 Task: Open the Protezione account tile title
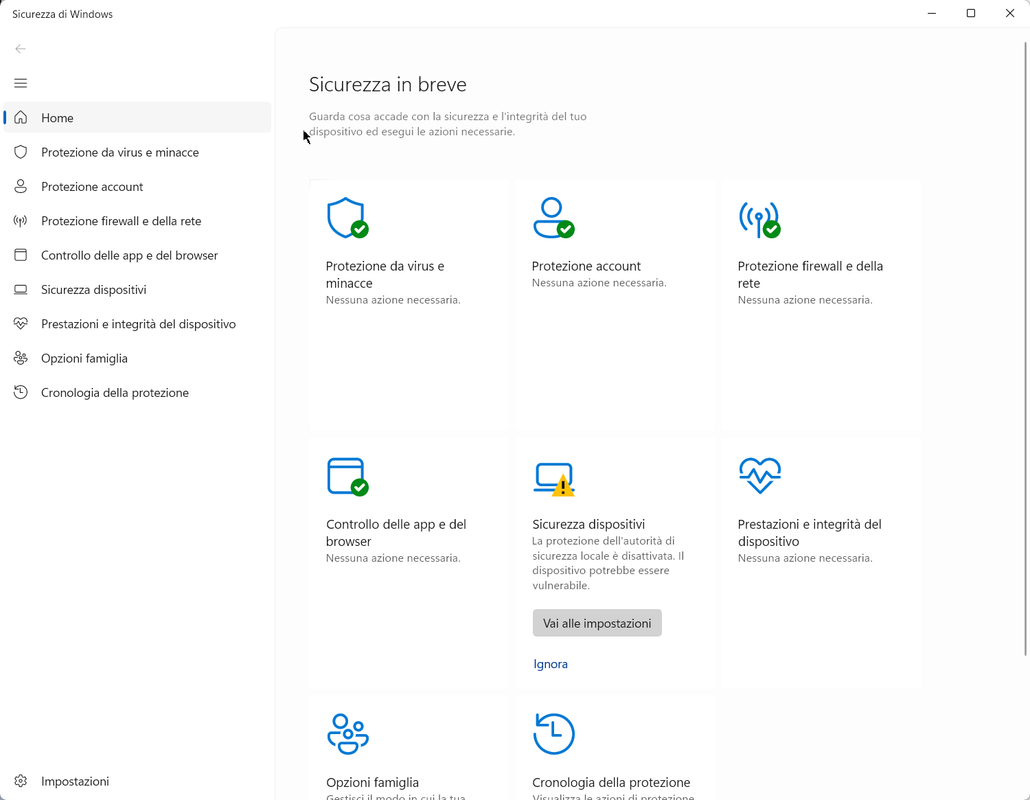(x=586, y=266)
